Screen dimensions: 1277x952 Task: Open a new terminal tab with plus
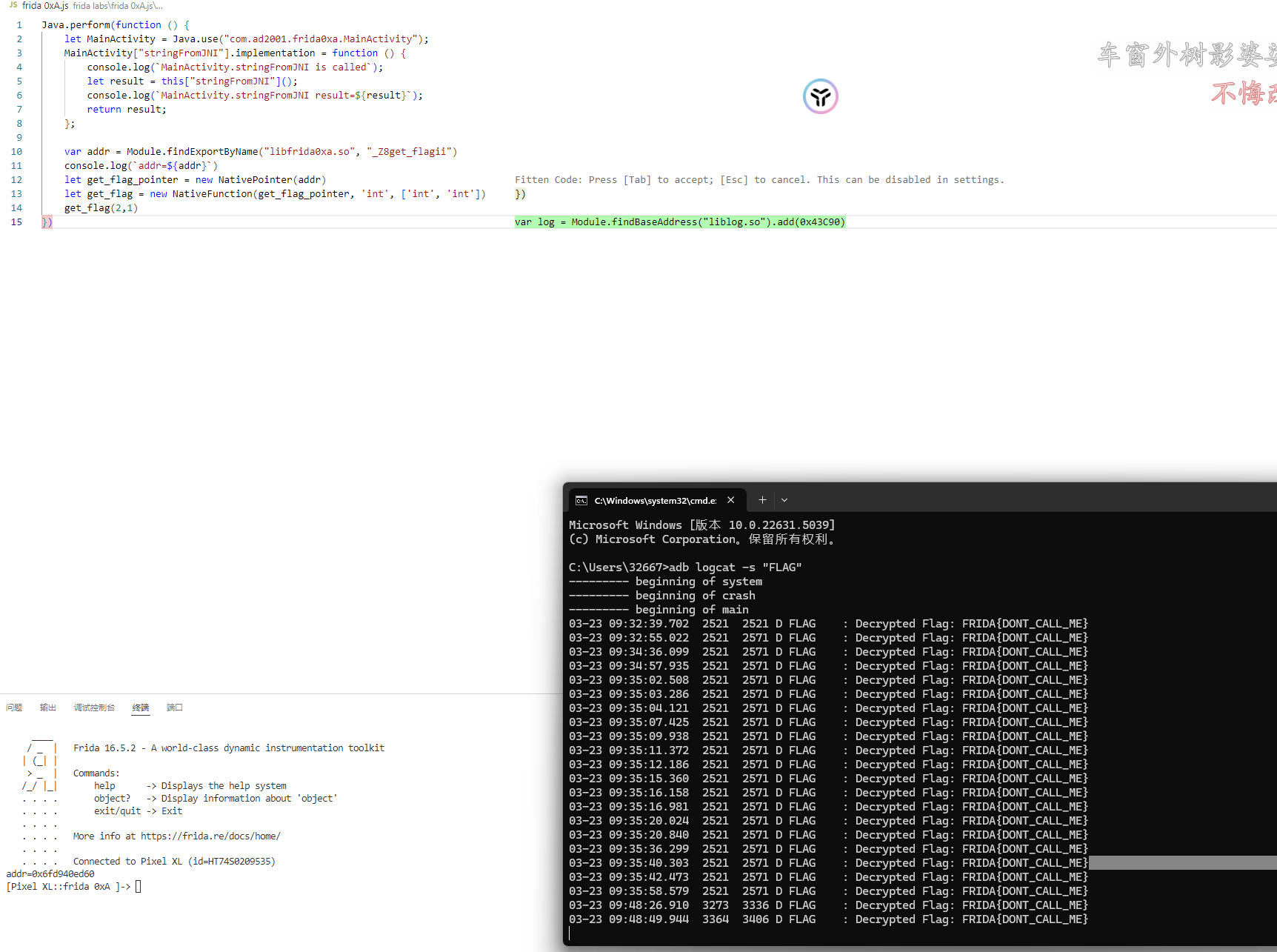coord(762,500)
